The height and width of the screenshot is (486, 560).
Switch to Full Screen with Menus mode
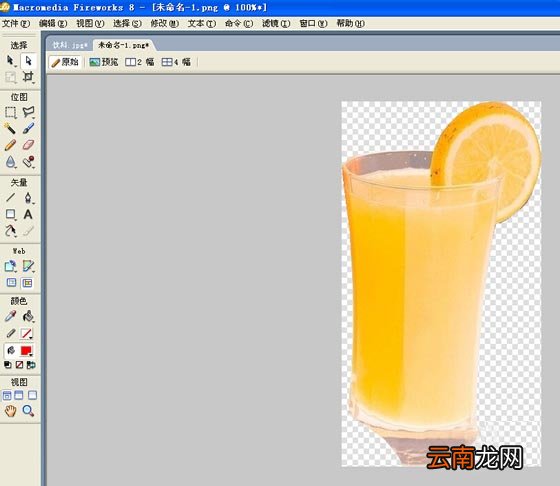click(x=19, y=395)
